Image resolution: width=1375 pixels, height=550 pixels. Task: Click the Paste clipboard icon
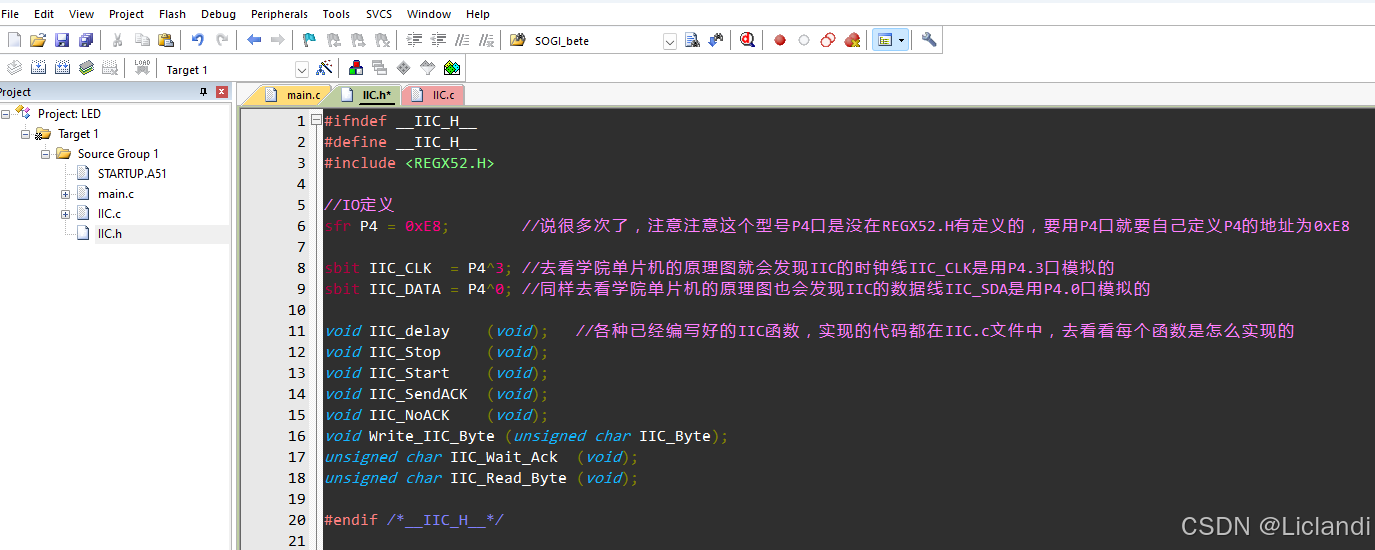pos(166,40)
